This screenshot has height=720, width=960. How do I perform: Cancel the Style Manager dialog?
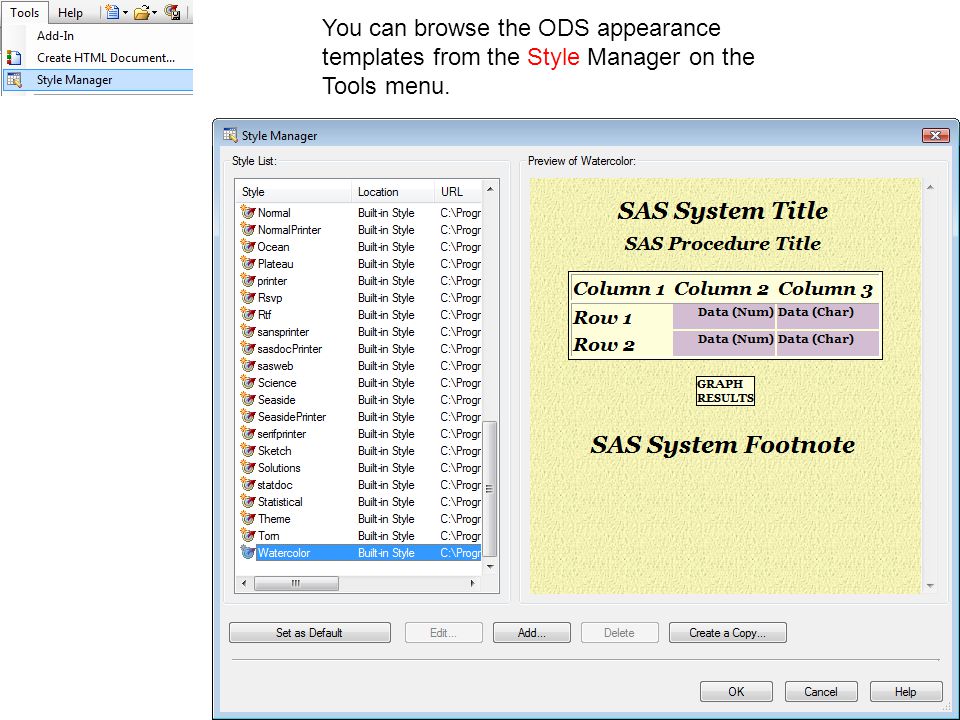(x=820, y=691)
